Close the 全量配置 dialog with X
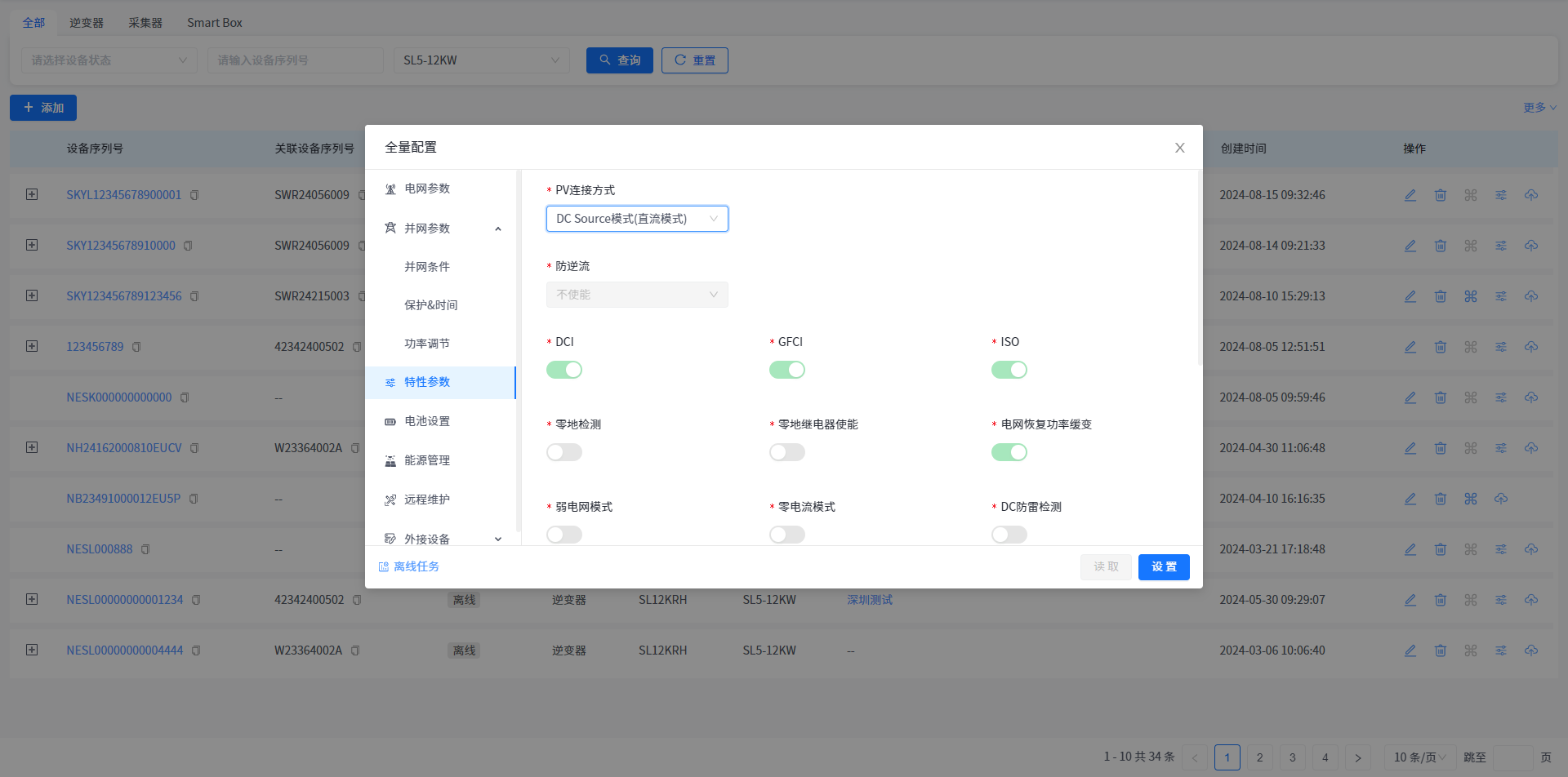The image size is (1568, 777). pos(1179,148)
